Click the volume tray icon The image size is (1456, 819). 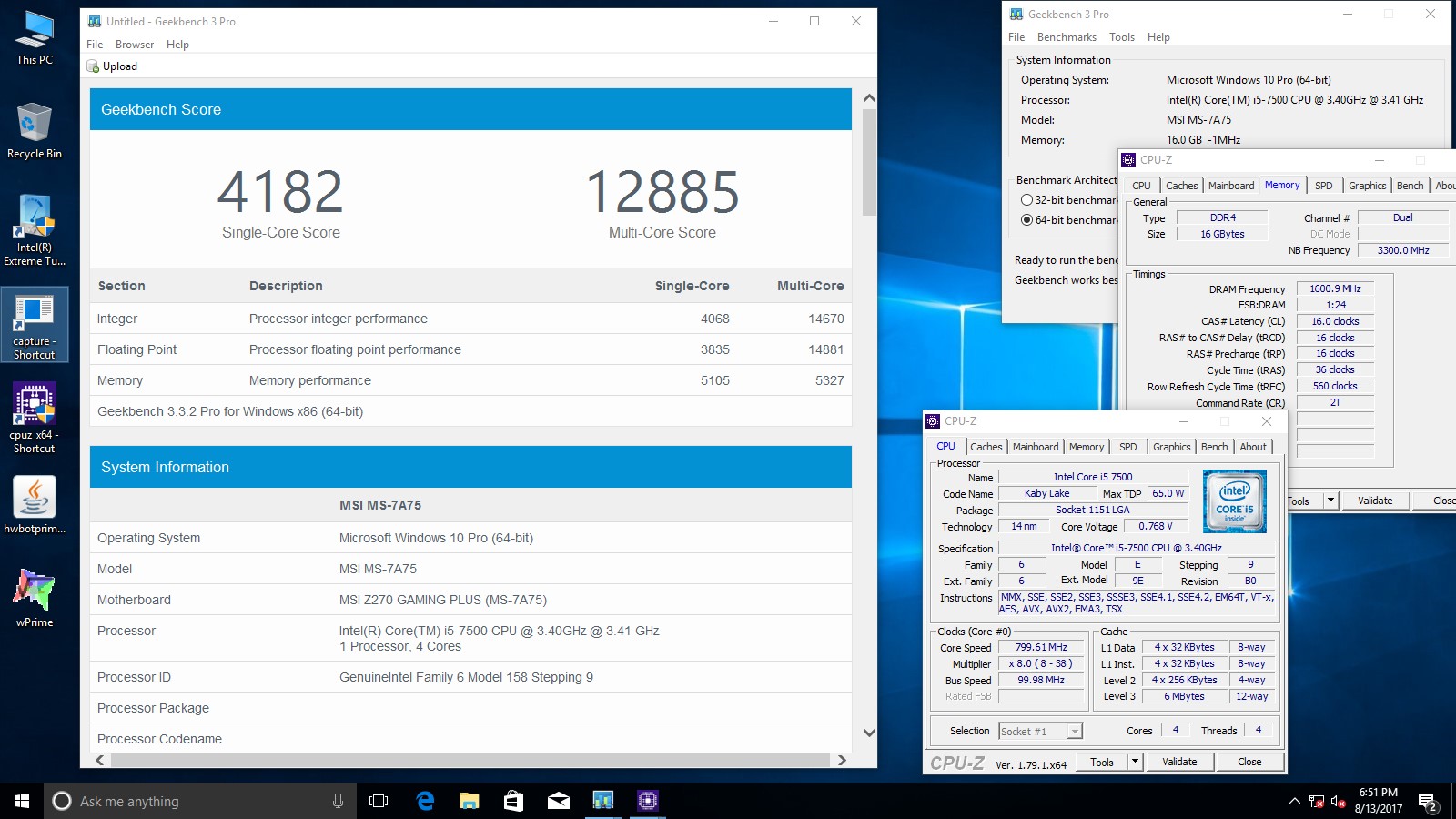(1338, 801)
